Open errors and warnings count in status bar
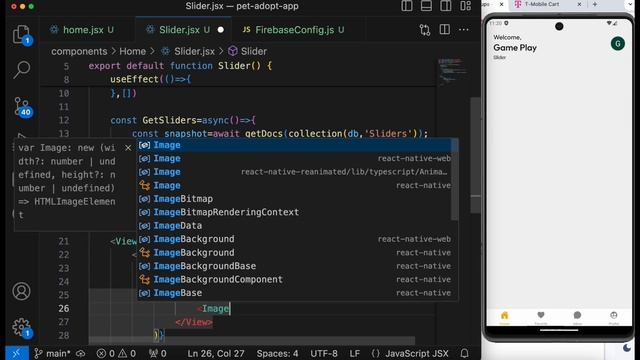This screenshot has width=640, height=360. tap(116, 353)
